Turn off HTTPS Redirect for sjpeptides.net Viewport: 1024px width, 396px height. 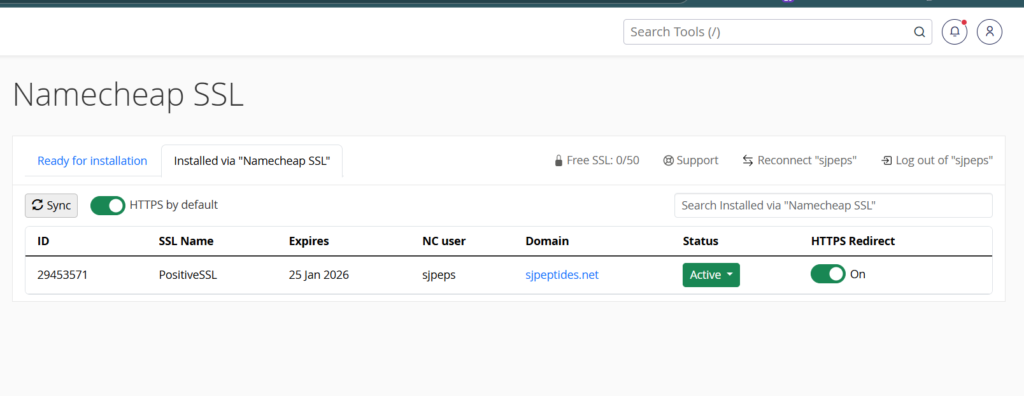tap(828, 274)
